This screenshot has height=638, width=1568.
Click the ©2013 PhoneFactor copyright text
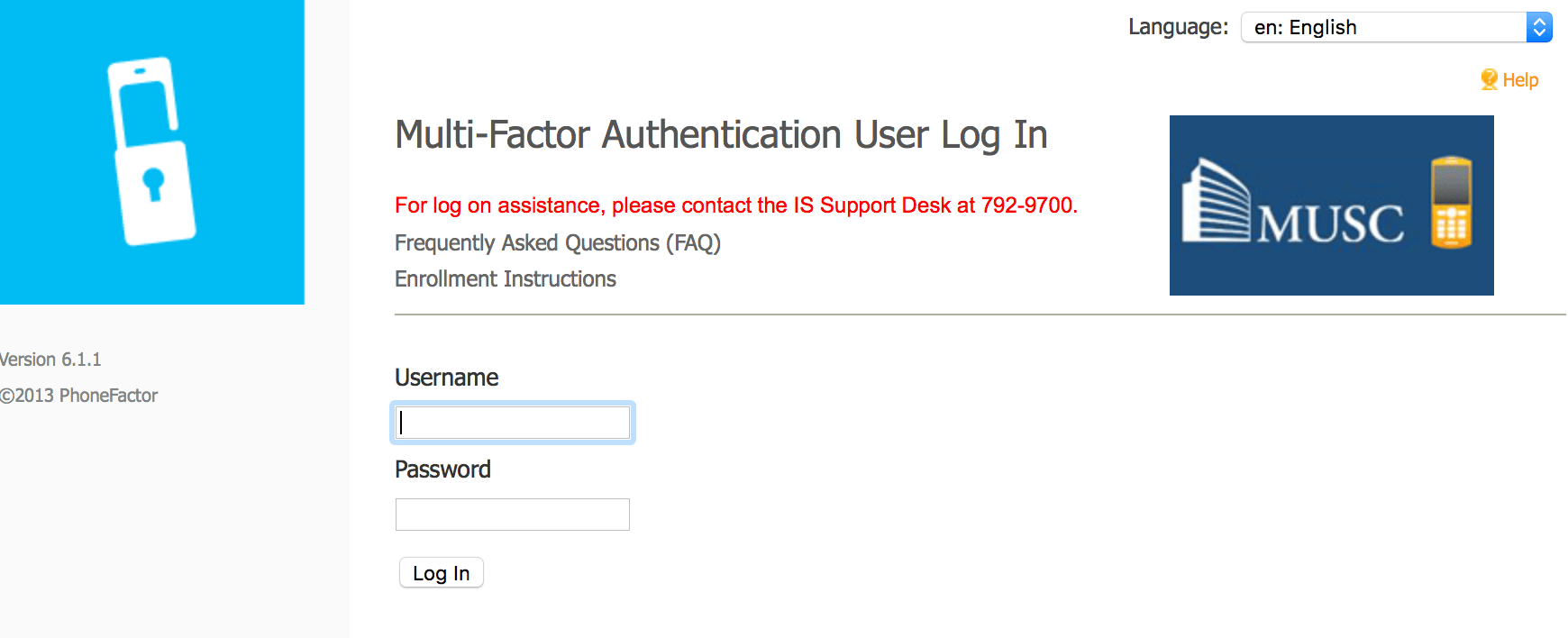point(78,396)
